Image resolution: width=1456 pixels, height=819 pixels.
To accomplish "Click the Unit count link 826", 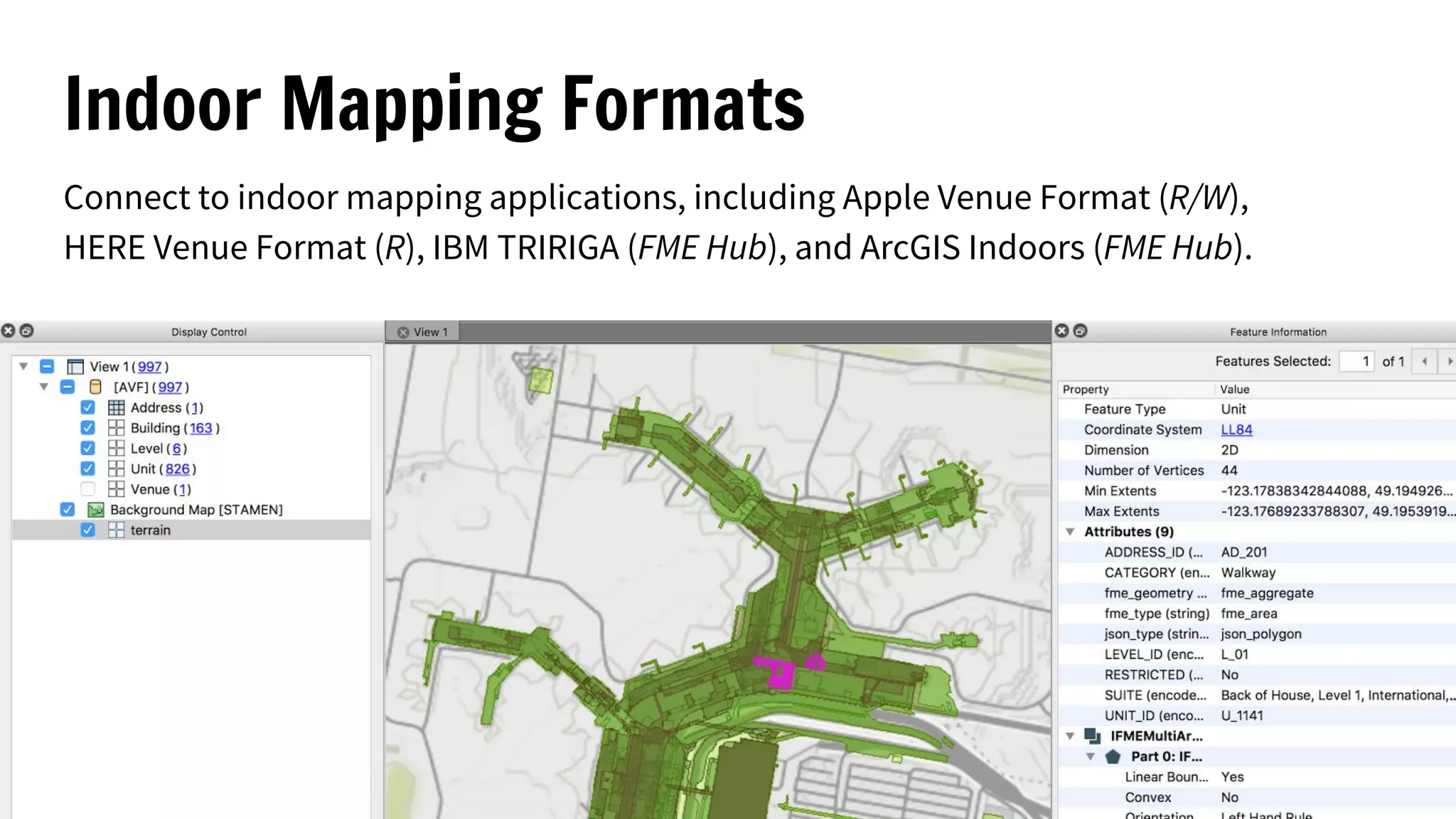I will (178, 469).
